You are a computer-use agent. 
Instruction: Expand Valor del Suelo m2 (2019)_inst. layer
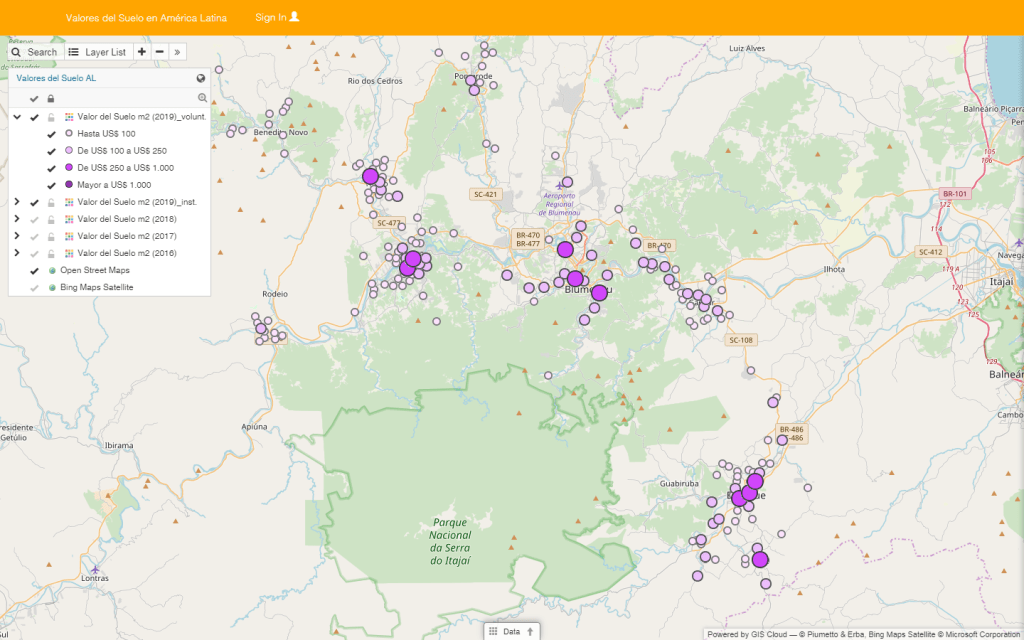coord(17,202)
